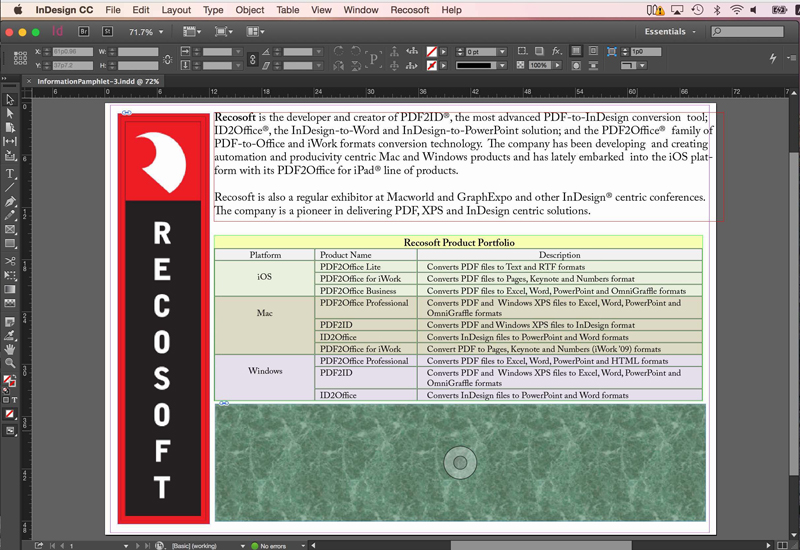This screenshot has height=550, width=800.
Task: Click the fx effects icon
Action: pos(557,51)
